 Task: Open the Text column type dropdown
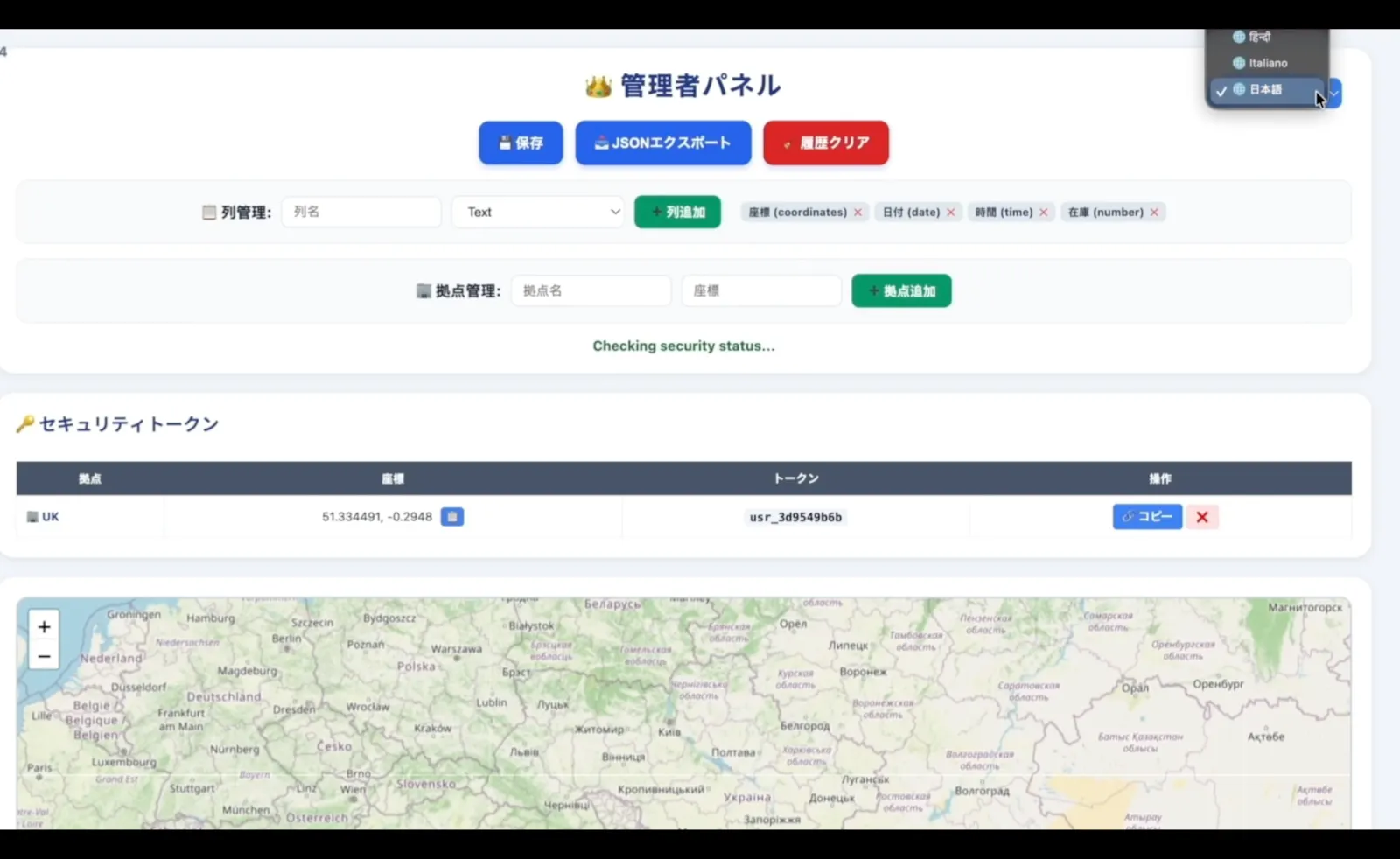[538, 212]
